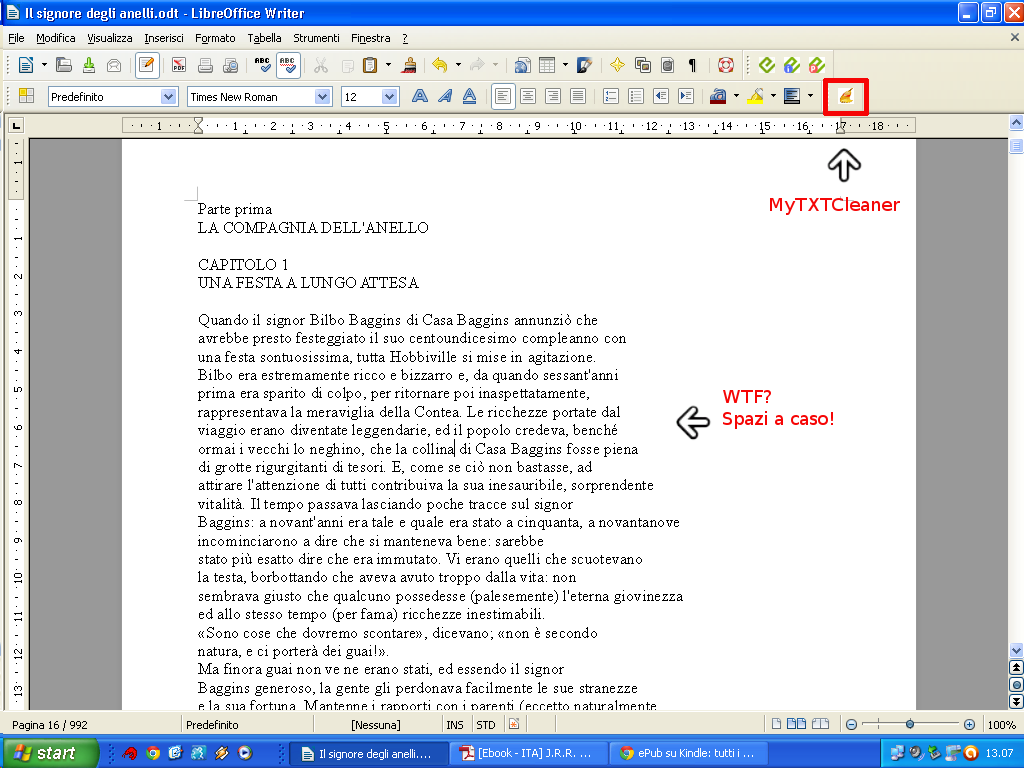Open the Strumenti menu
The height and width of the screenshot is (768, 1024).
tap(316, 38)
